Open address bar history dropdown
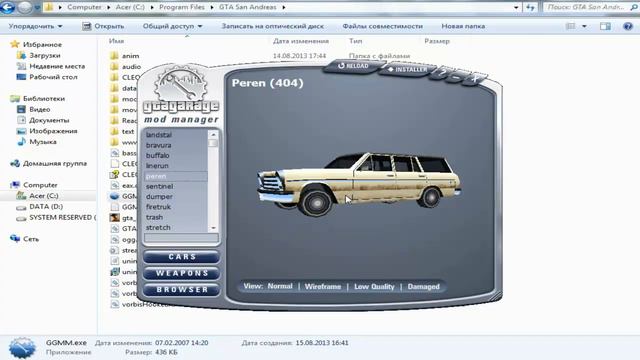This screenshot has height=360, width=640. [516, 7]
